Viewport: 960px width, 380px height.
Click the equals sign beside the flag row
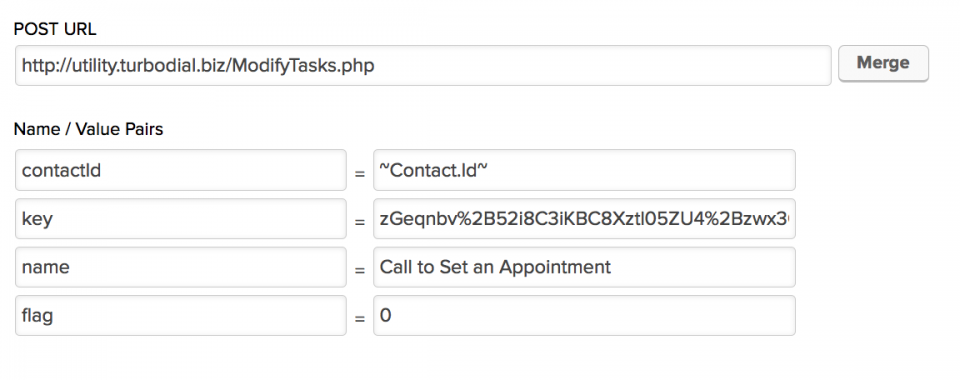click(x=359, y=319)
